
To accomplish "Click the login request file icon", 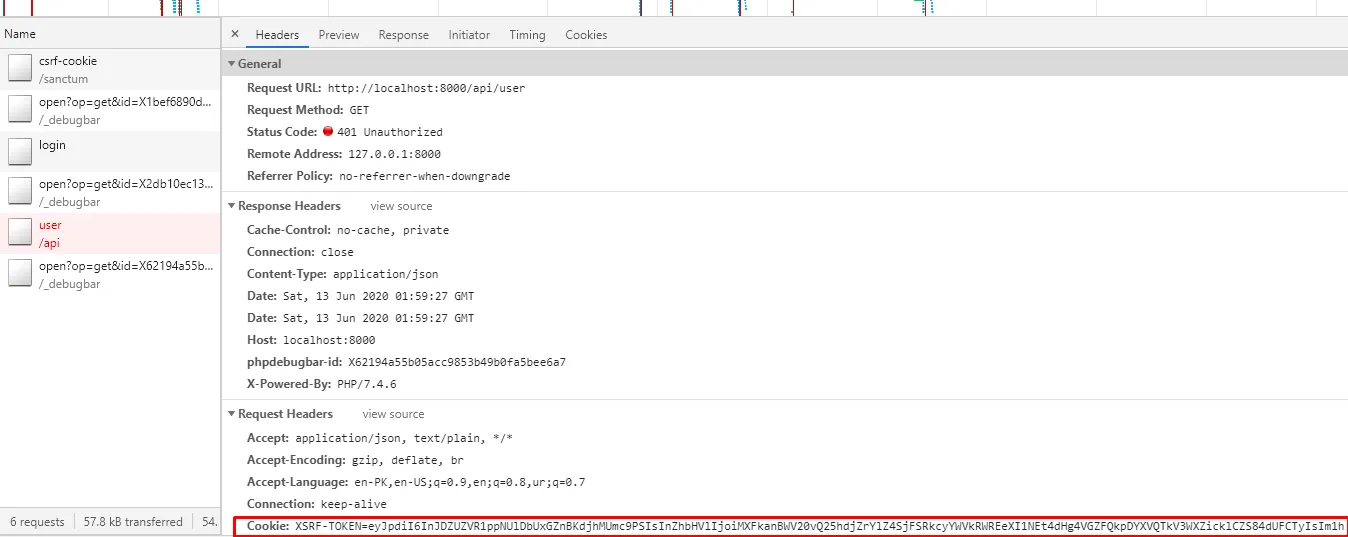I will click(20, 151).
